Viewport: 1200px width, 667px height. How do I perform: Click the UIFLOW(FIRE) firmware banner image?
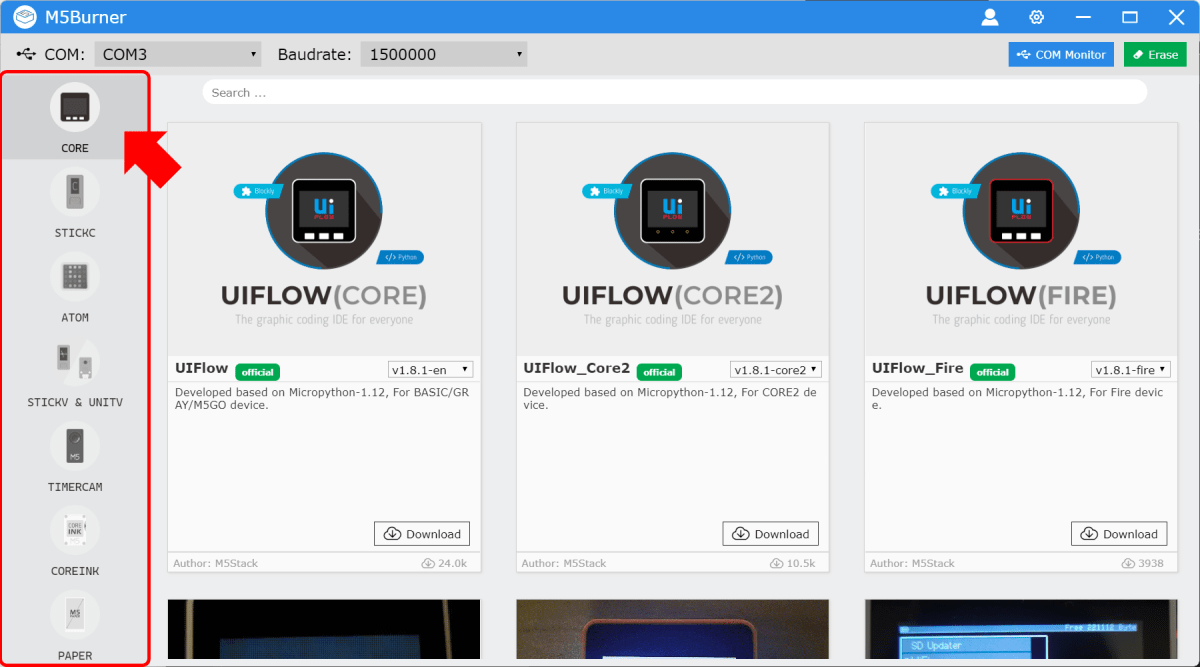[x=1021, y=239]
